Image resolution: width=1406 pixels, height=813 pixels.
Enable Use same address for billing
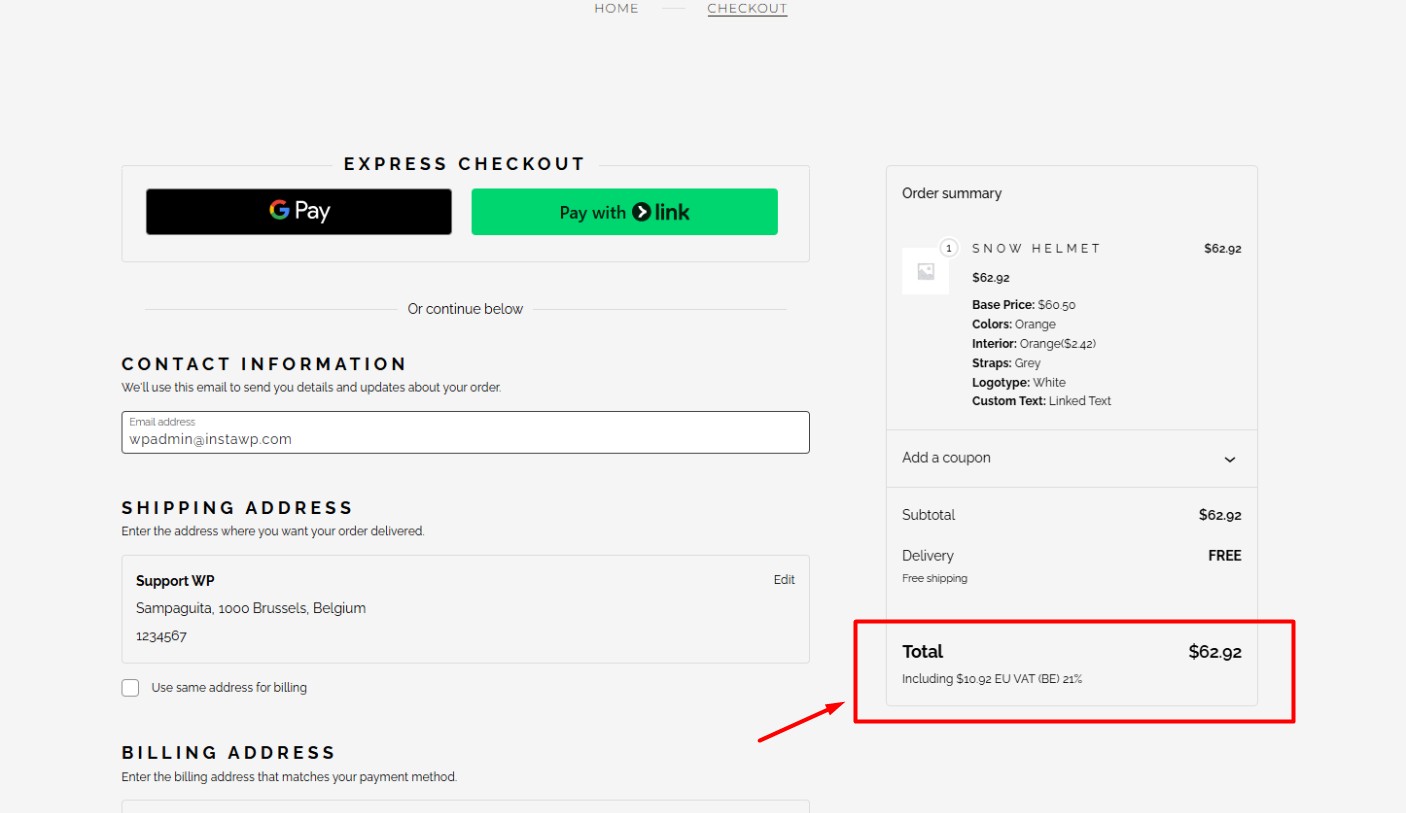[130, 688]
